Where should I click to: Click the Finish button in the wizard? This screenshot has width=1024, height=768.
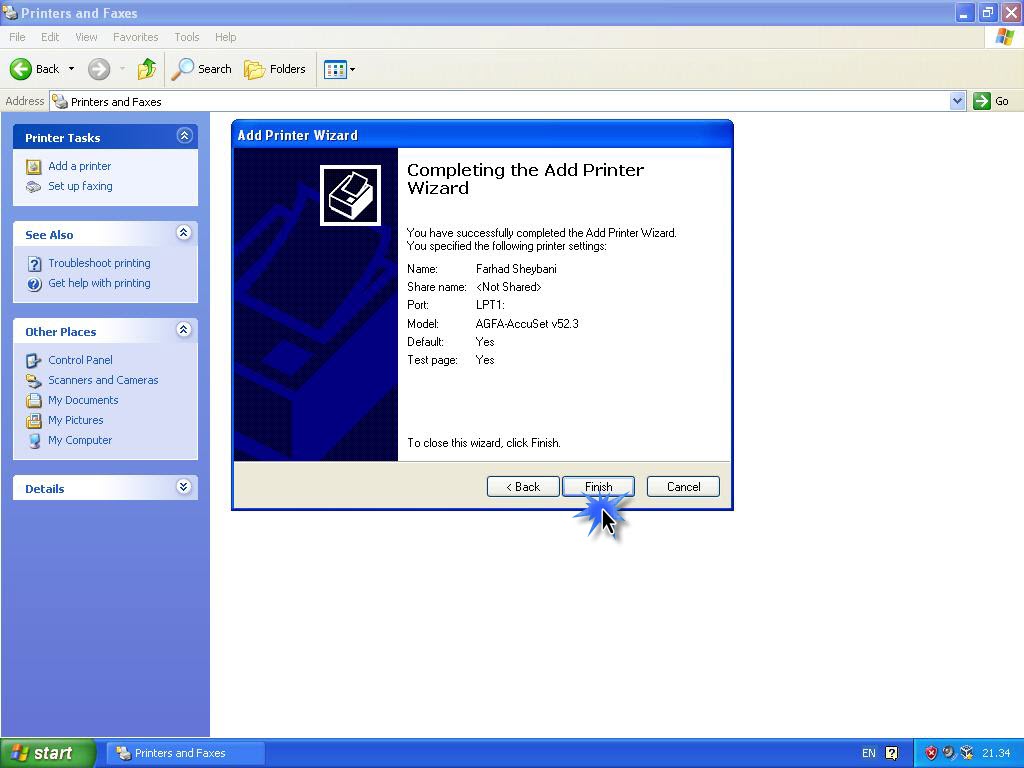597,487
